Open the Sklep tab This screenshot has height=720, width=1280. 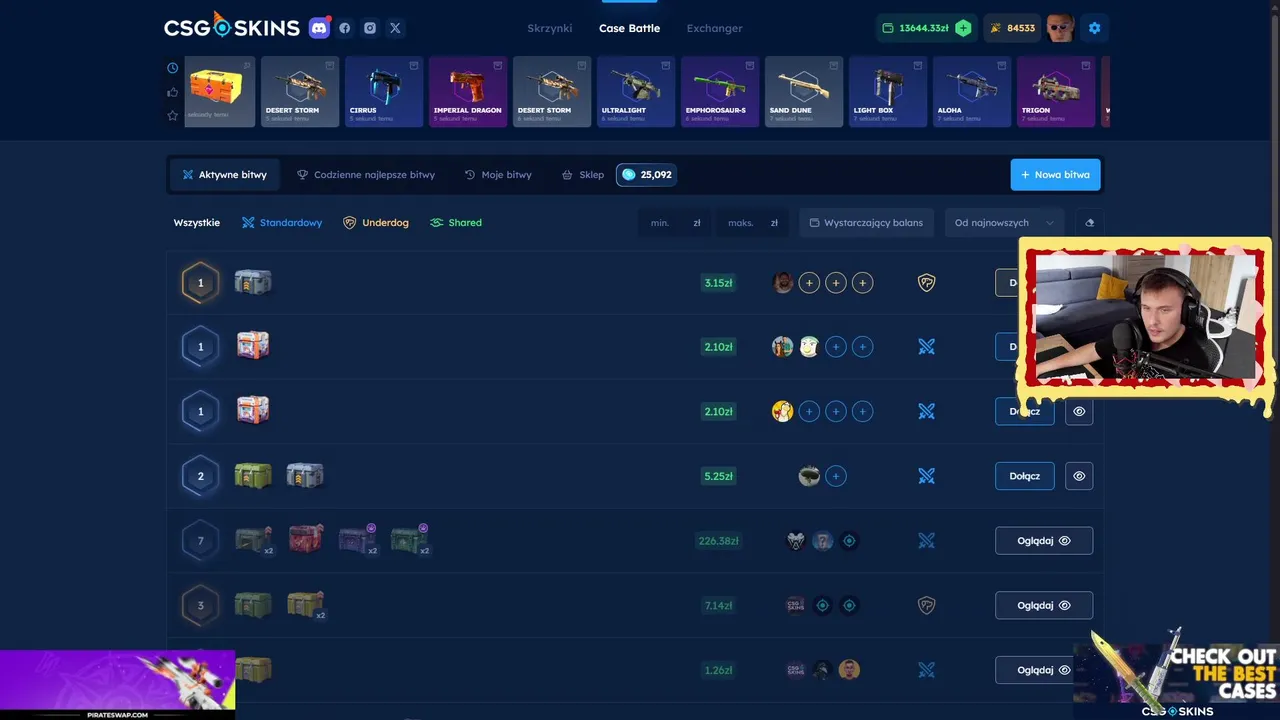point(583,175)
